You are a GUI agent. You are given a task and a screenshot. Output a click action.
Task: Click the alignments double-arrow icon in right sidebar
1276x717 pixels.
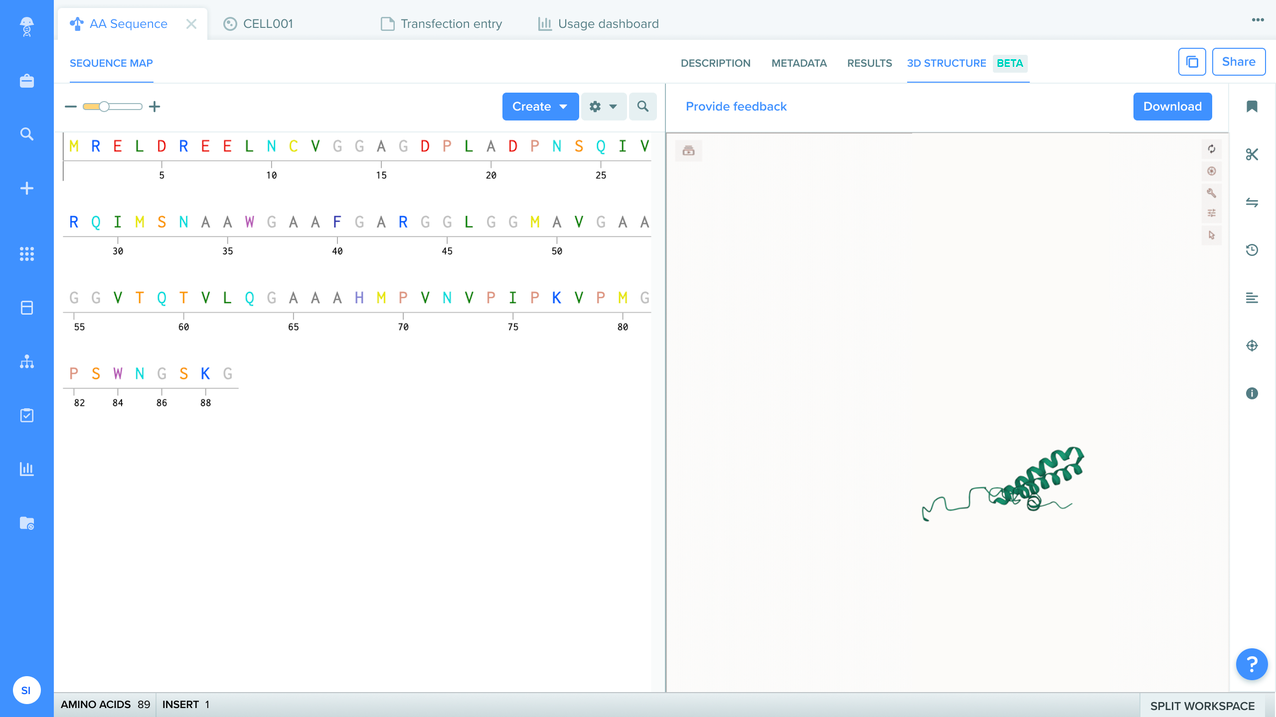pyautogui.click(x=1251, y=202)
